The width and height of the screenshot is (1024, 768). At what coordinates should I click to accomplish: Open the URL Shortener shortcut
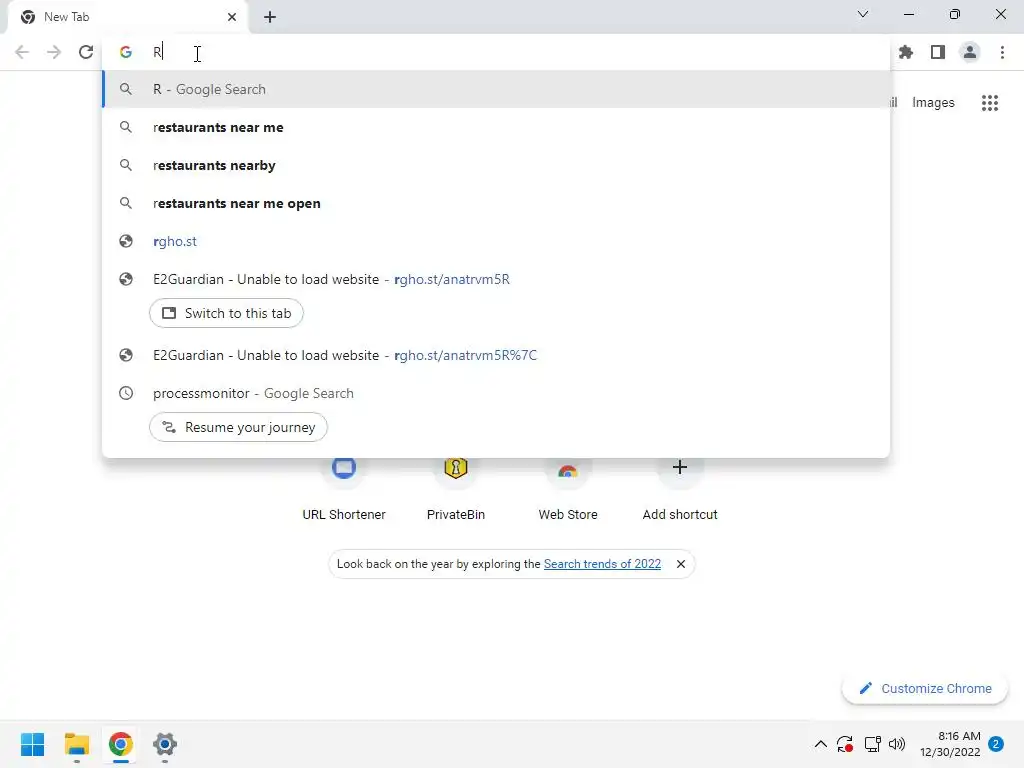344,486
